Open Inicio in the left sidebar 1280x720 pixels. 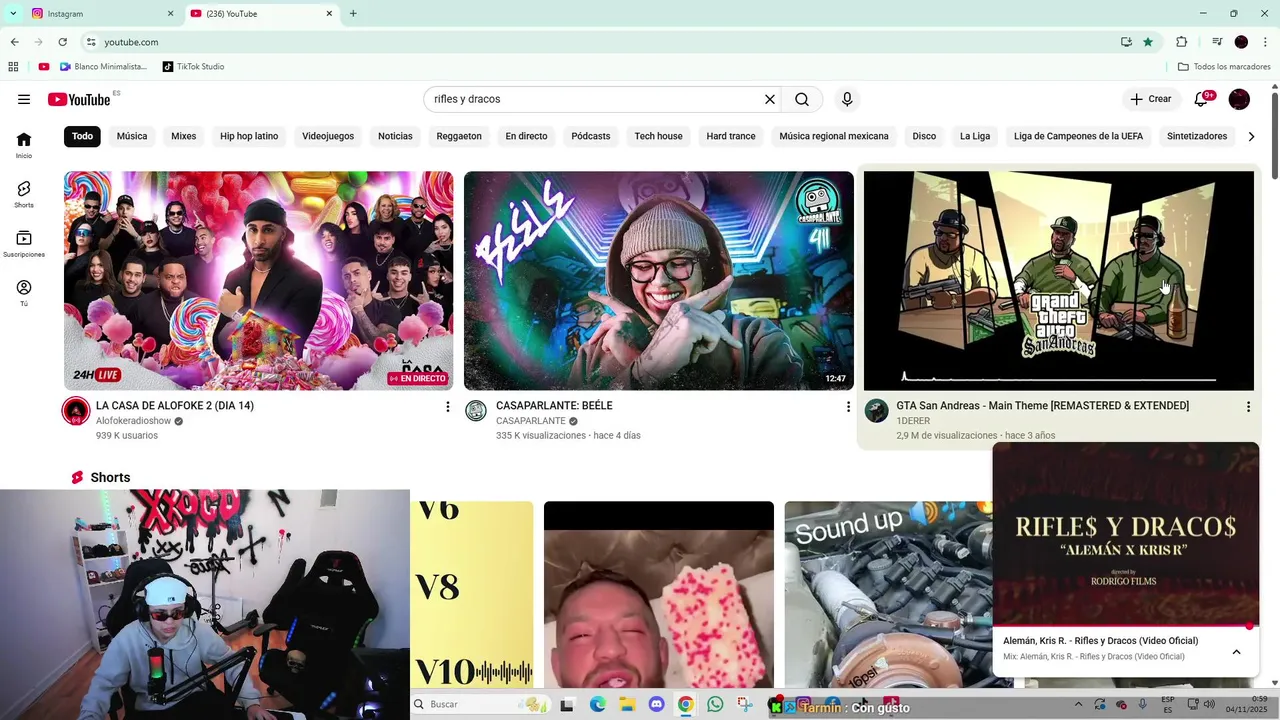tap(24, 145)
